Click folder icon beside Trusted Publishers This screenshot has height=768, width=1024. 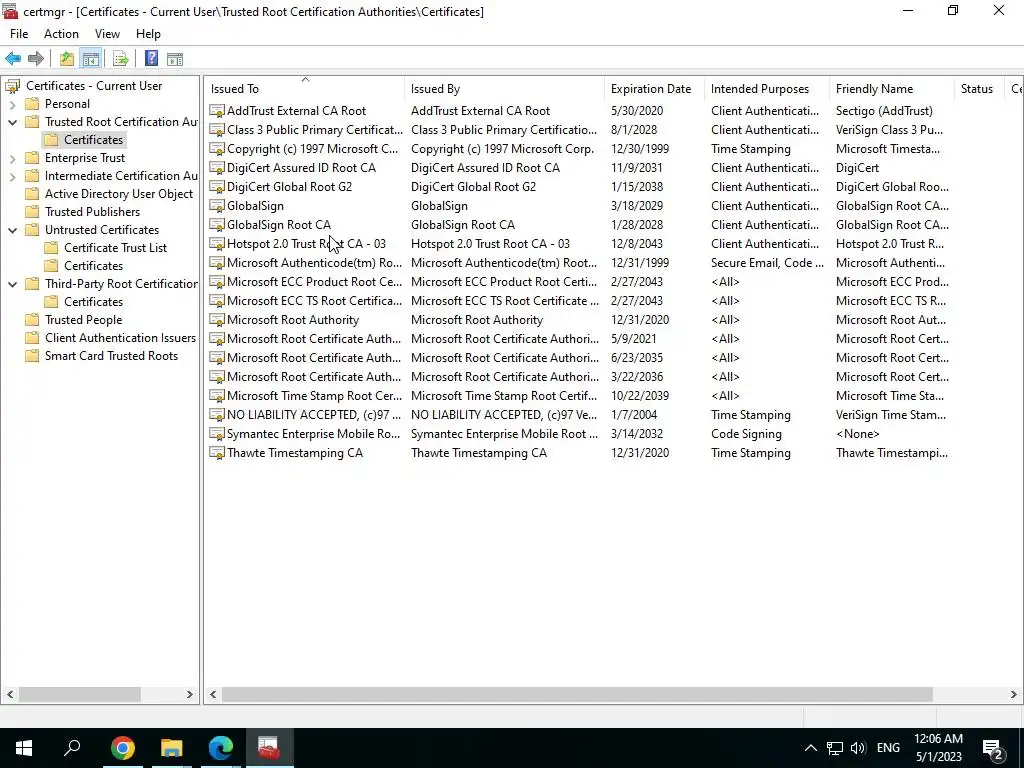click(x=32, y=212)
